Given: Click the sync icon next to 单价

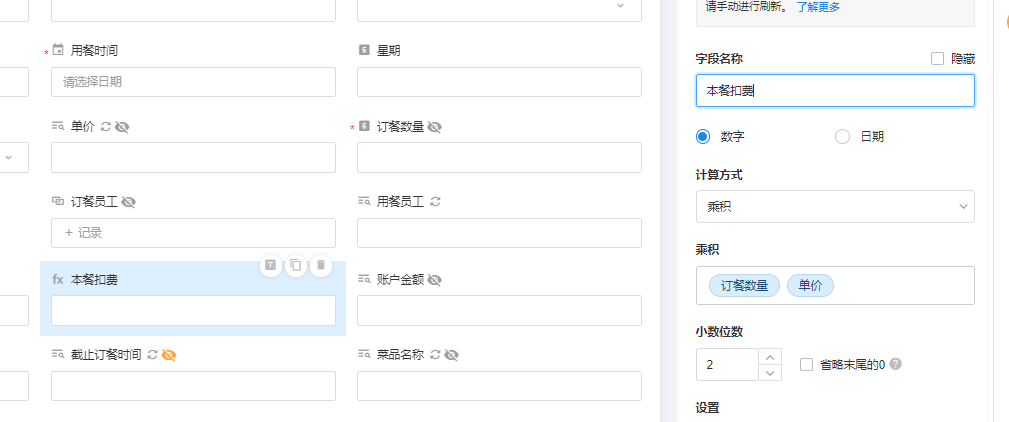Looking at the screenshot, I should click(x=106, y=127).
